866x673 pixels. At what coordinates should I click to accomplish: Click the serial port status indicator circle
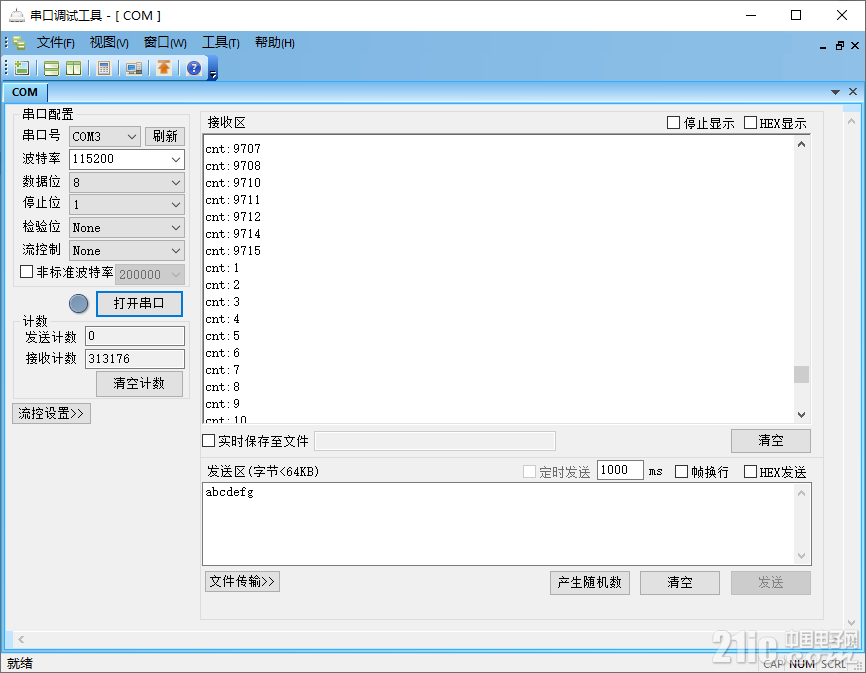78,304
